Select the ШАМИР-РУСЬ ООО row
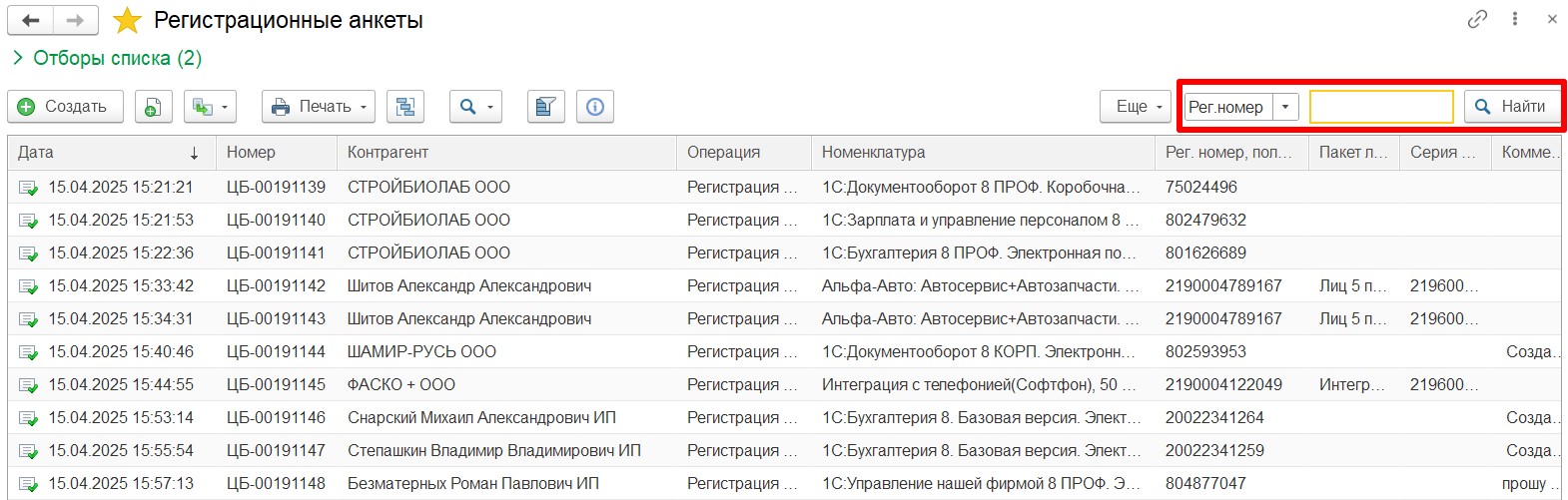The height and width of the screenshot is (500, 1568). (x=784, y=351)
